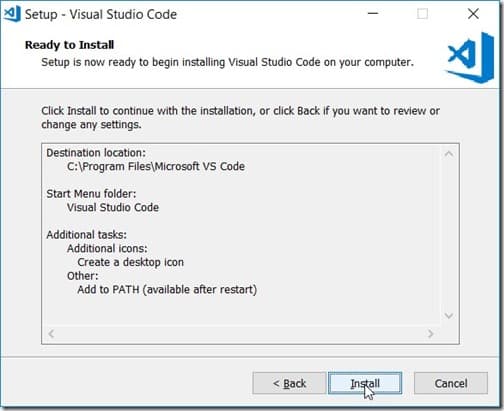Click 'Visual Studio Code' under Start Menu folder
The height and width of the screenshot is (411, 504).
coord(113,207)
